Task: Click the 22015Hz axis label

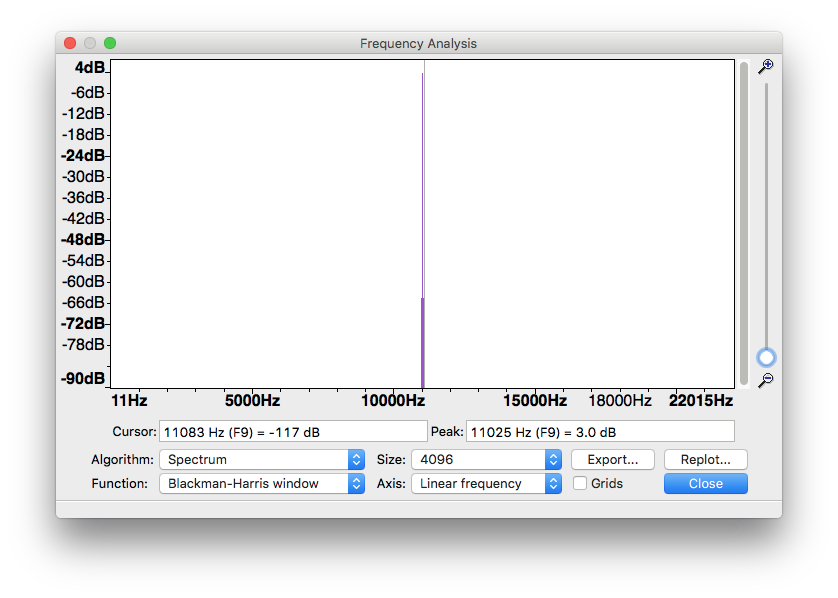Action: coord(701,401)
